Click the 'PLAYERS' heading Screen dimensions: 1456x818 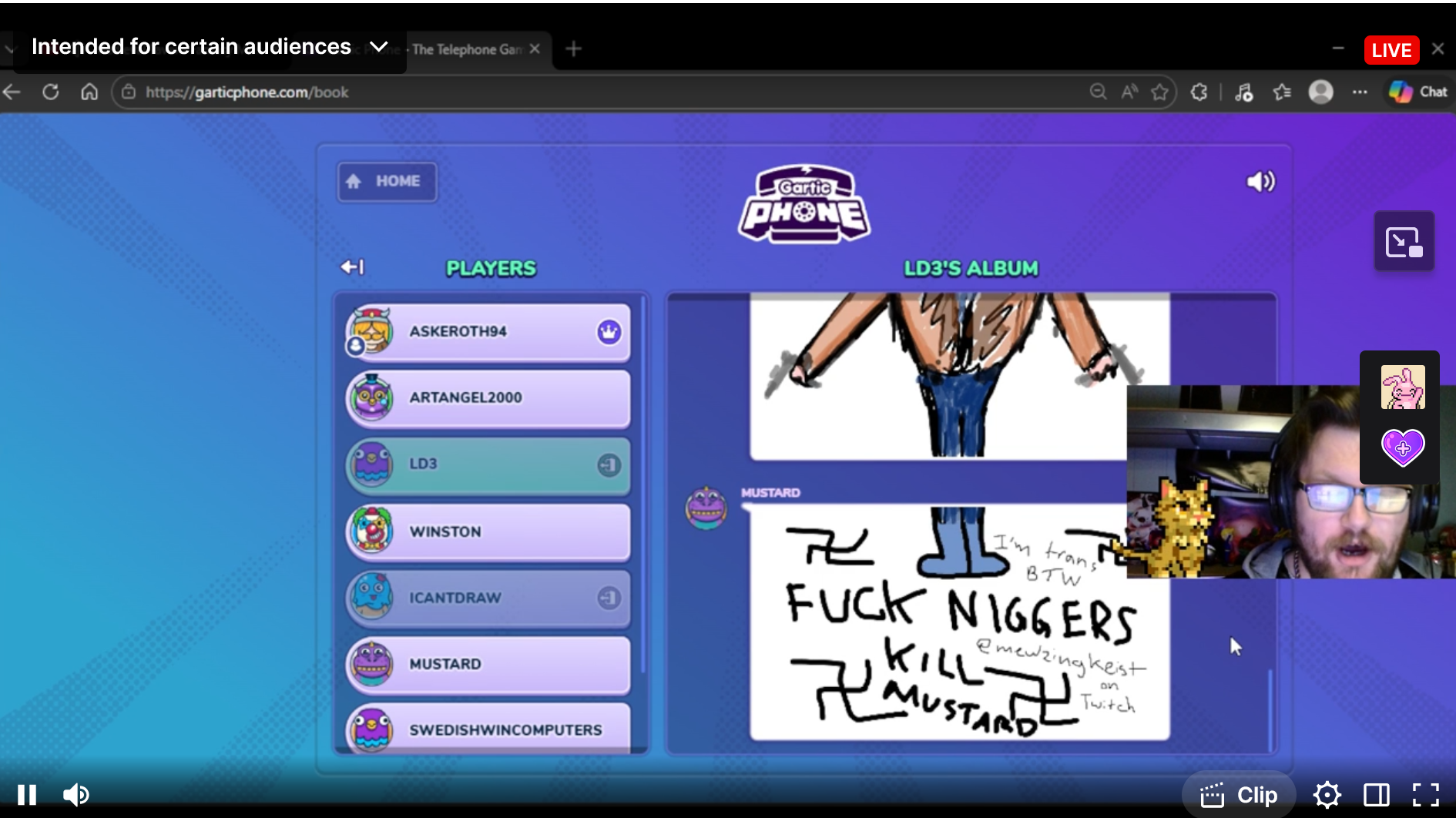(x=491, y=268)
